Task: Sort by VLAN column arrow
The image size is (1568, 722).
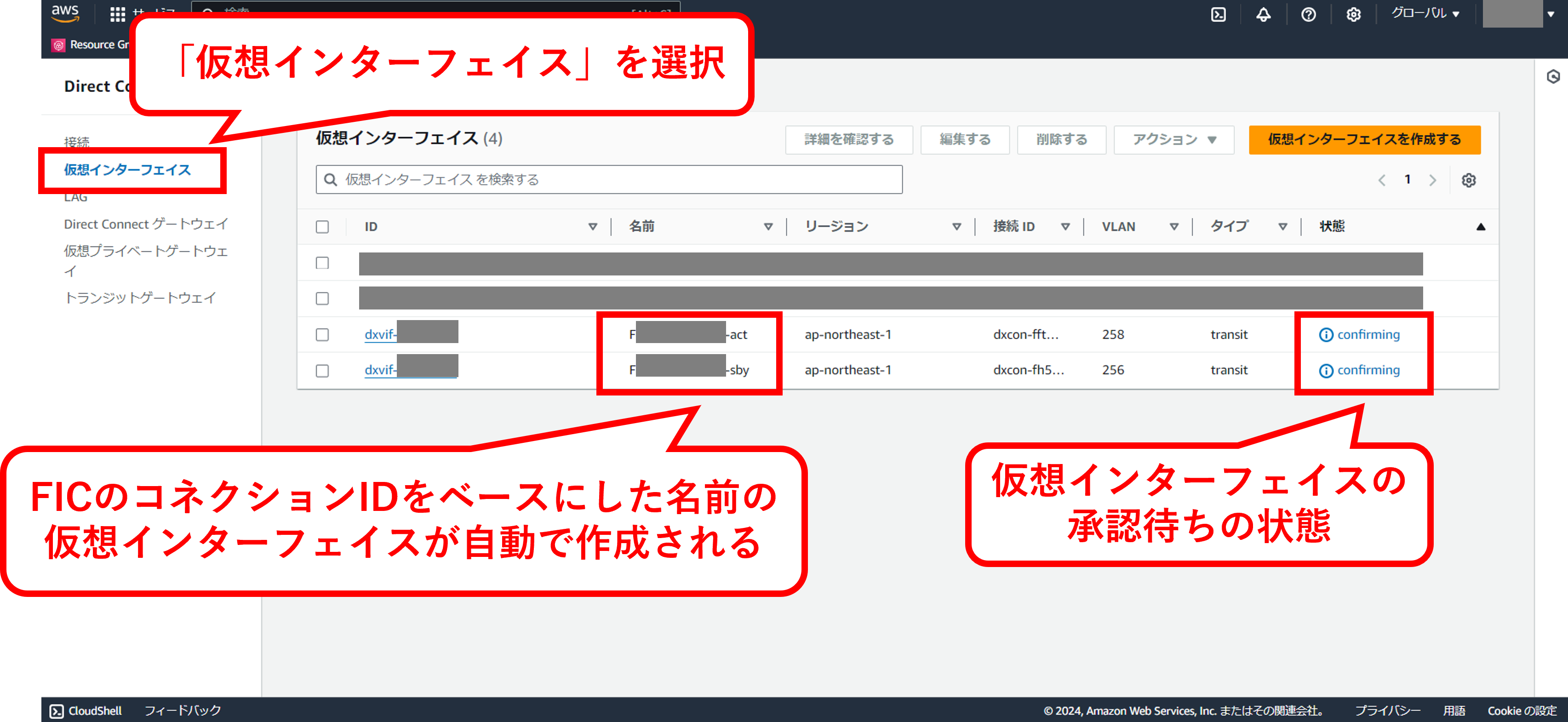Action: tap(1174, 226)
